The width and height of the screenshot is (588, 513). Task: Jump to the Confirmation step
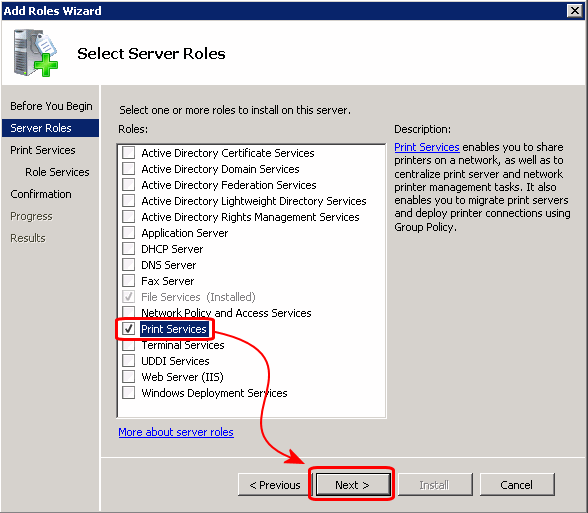point(41,194)
